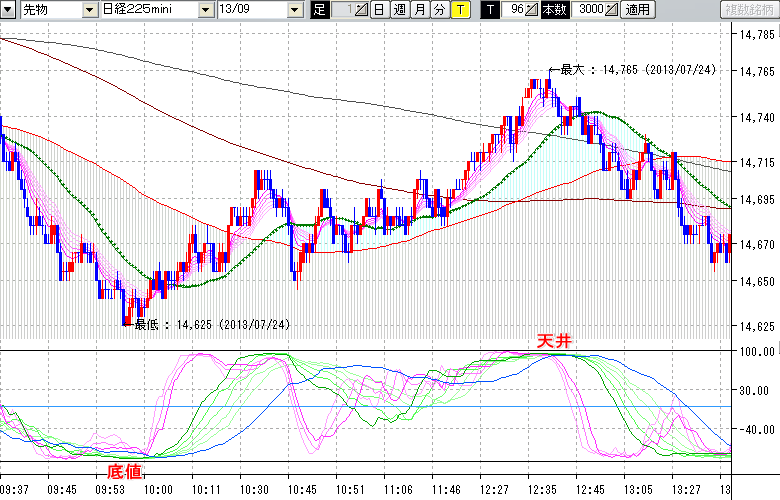Expand the 日経225mini instrument dropdown
The image size is (780, 500).
pyautogui.click(x=205, y=10)
